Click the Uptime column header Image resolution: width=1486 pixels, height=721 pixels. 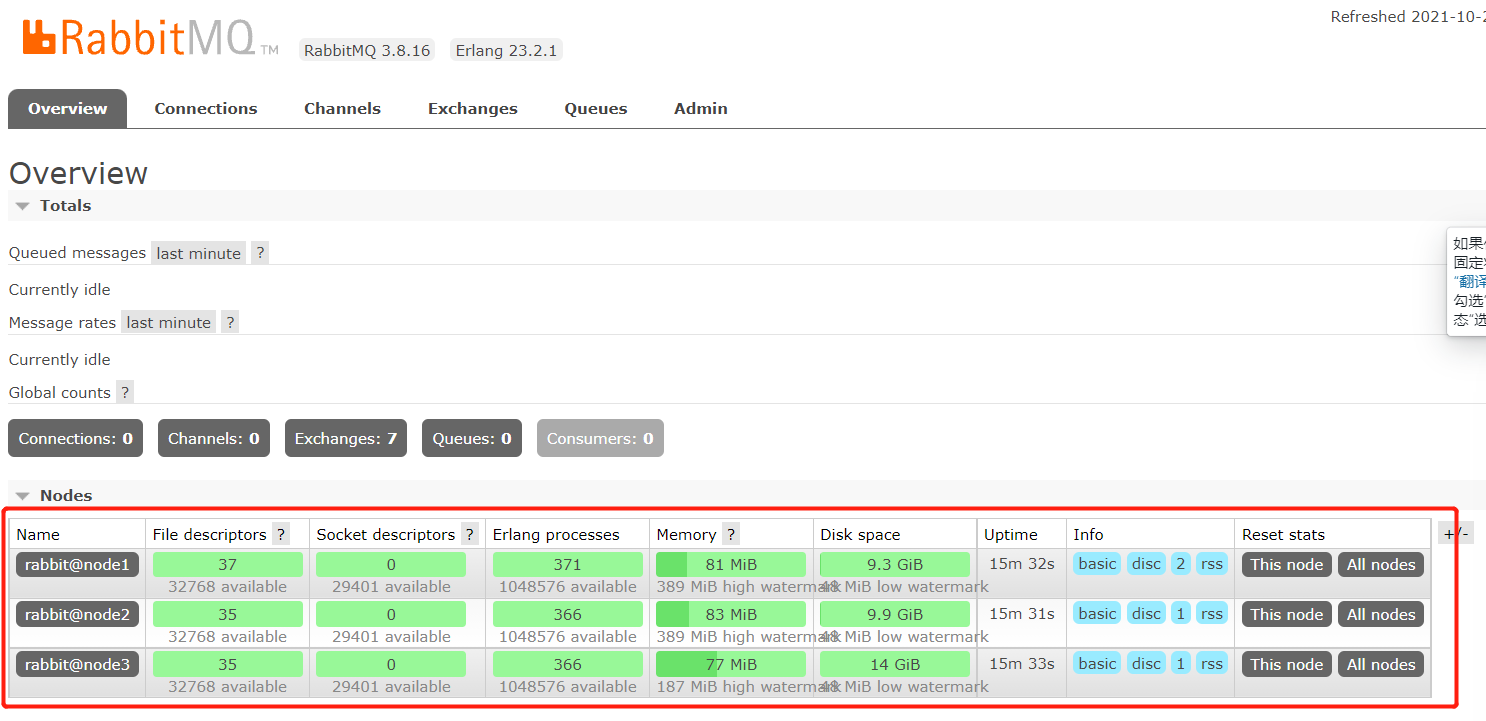(x=1011, y=535)
